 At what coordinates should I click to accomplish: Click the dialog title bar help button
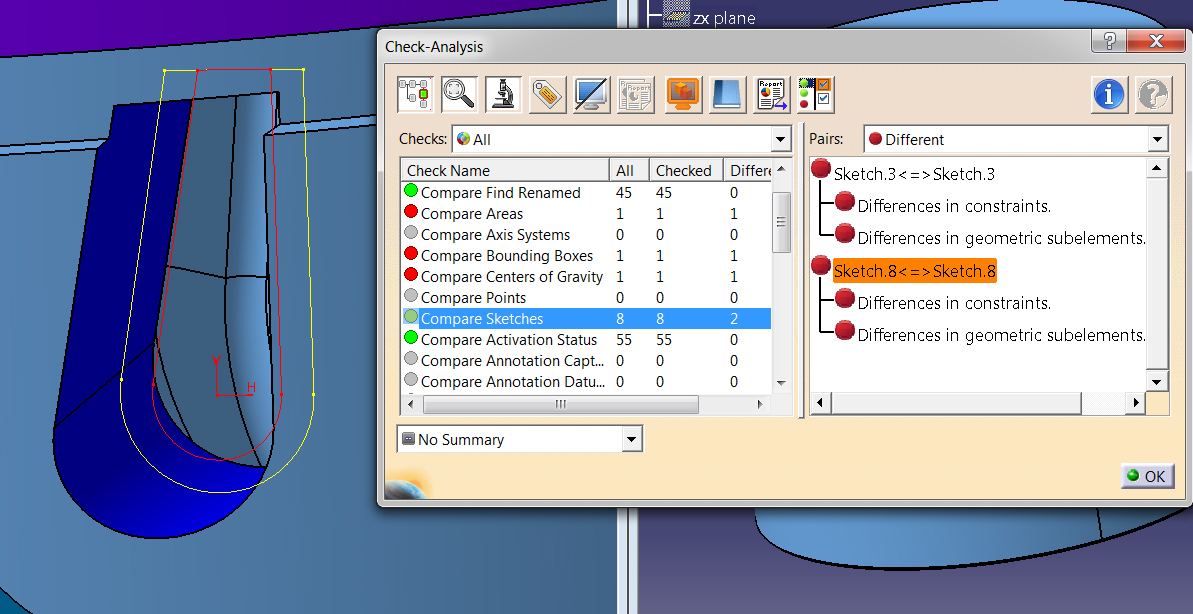click(1109, 42)
